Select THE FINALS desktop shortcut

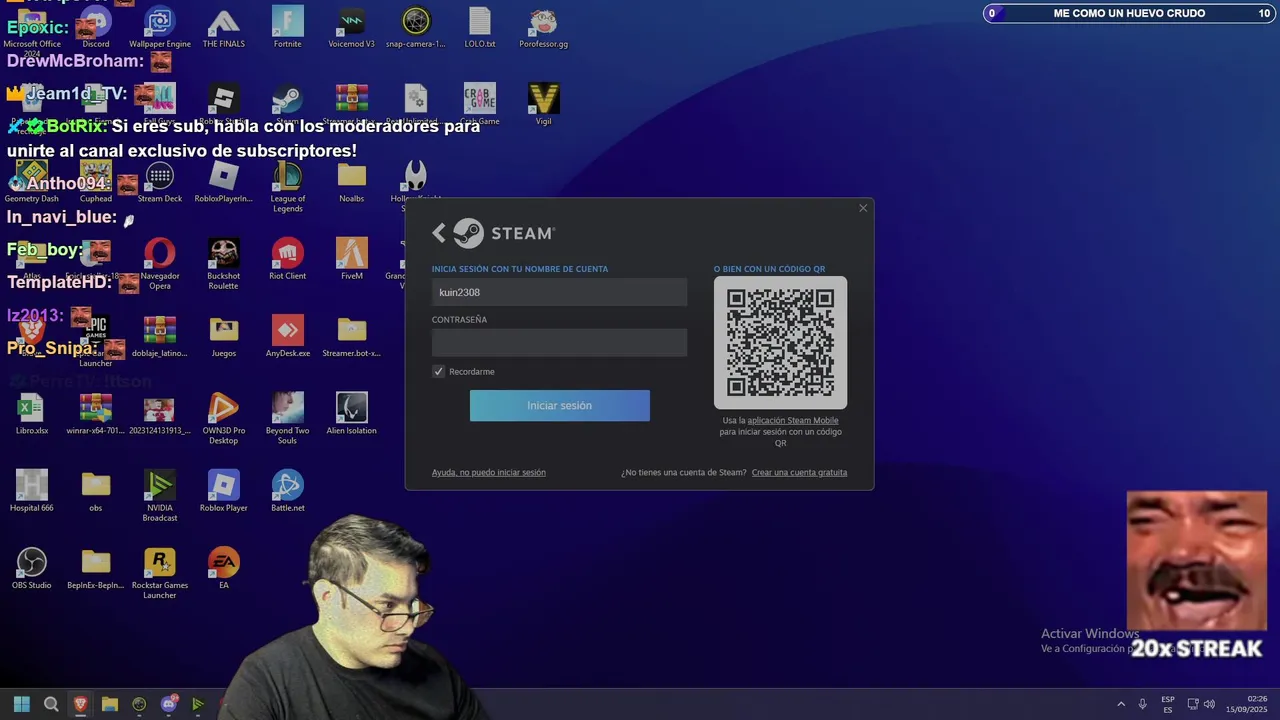223,28
